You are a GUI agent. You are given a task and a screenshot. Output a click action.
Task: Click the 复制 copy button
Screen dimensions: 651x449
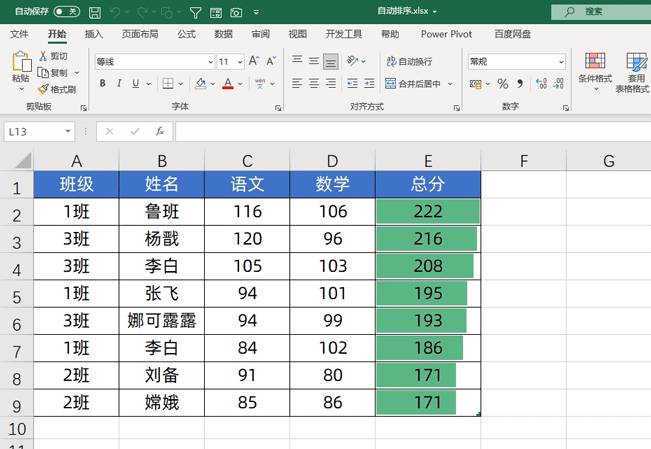pyautogui.click(x=53, y=73)
